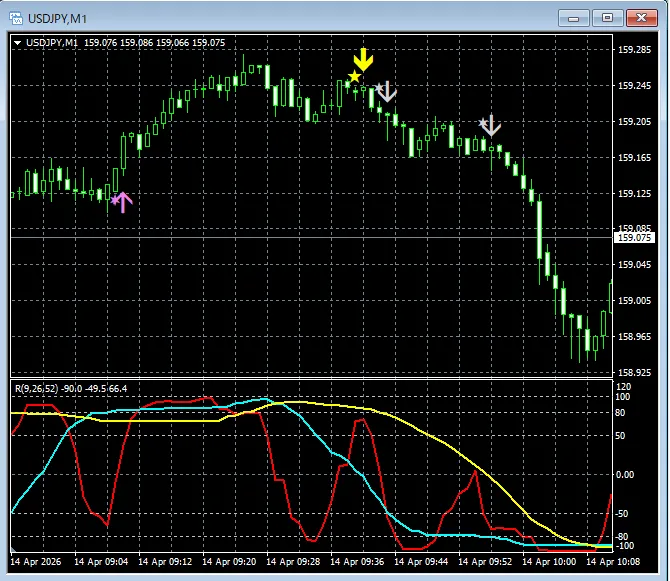Click the R(9,26,52) indicator label
The width and height of the screenshot is (670, 581).
36,389
